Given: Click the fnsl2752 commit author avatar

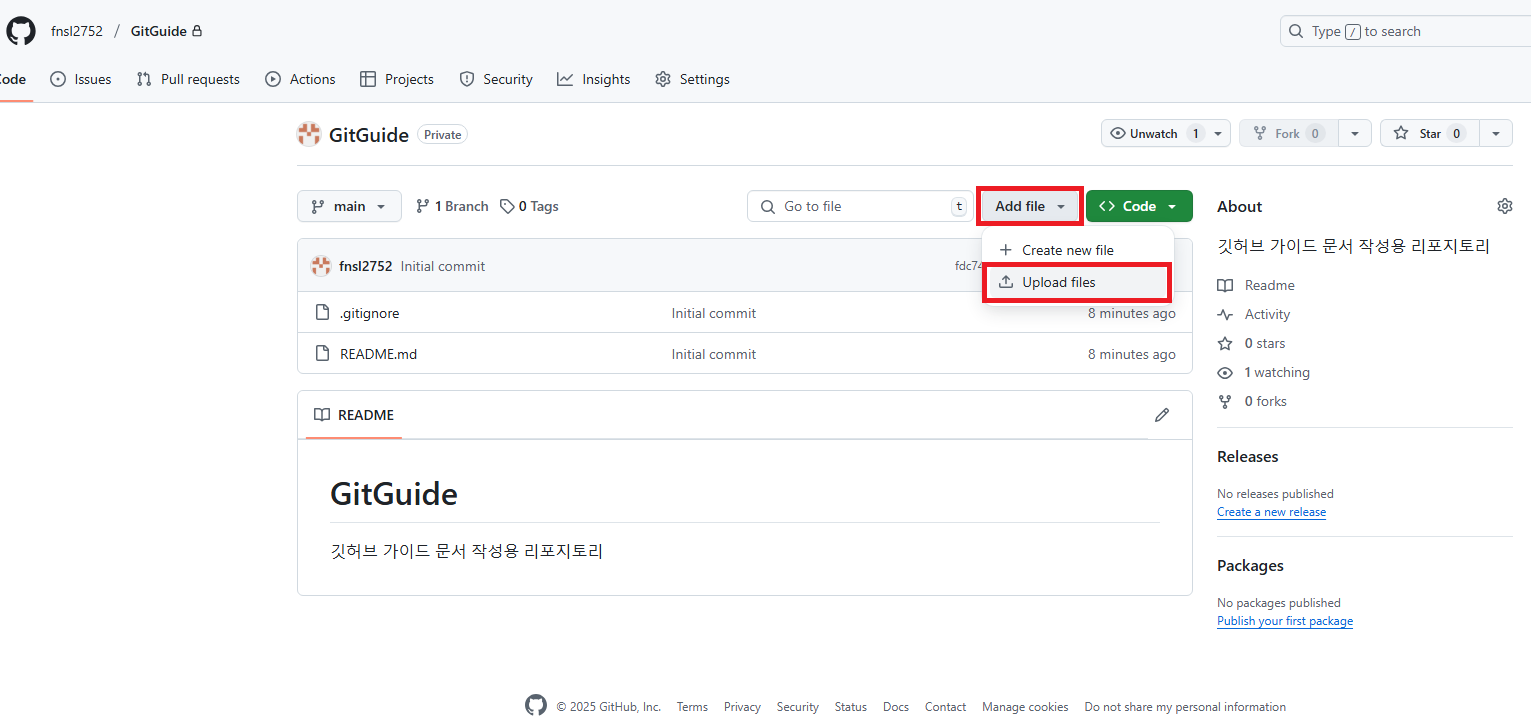Looking at the screenshot, I should pos(321,266).
